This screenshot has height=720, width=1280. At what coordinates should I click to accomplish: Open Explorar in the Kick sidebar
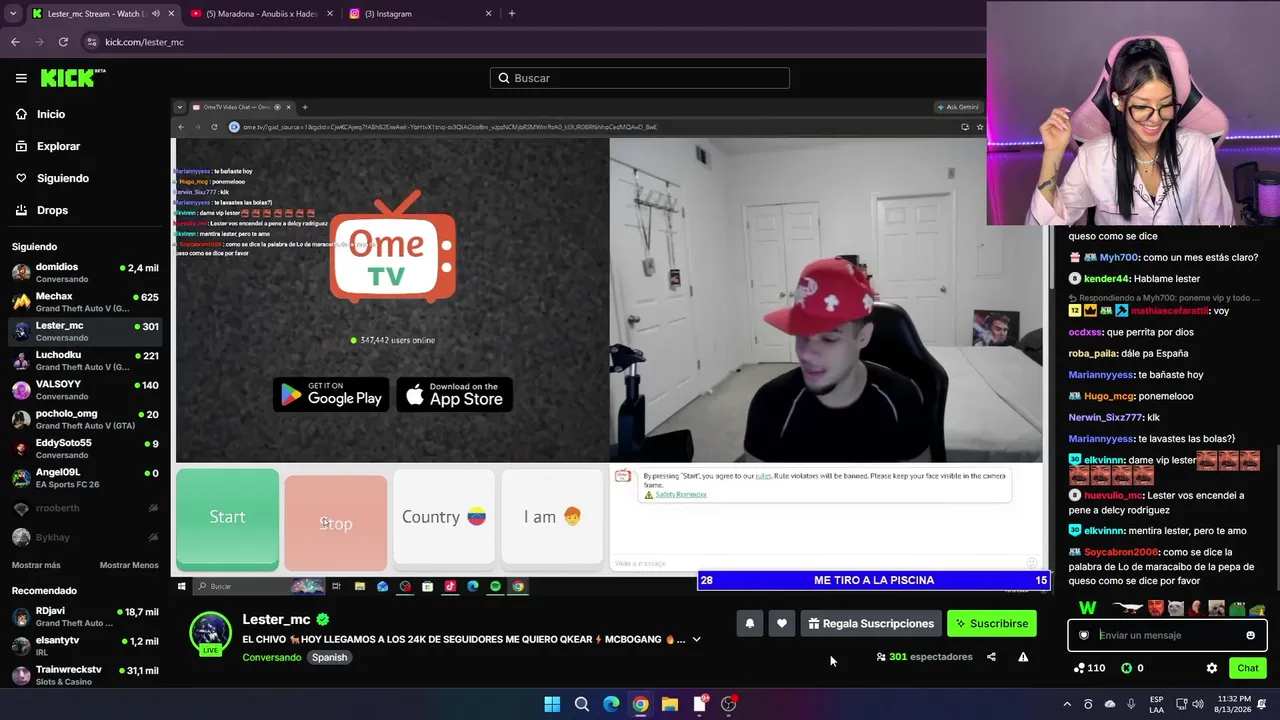click(58, 146)
